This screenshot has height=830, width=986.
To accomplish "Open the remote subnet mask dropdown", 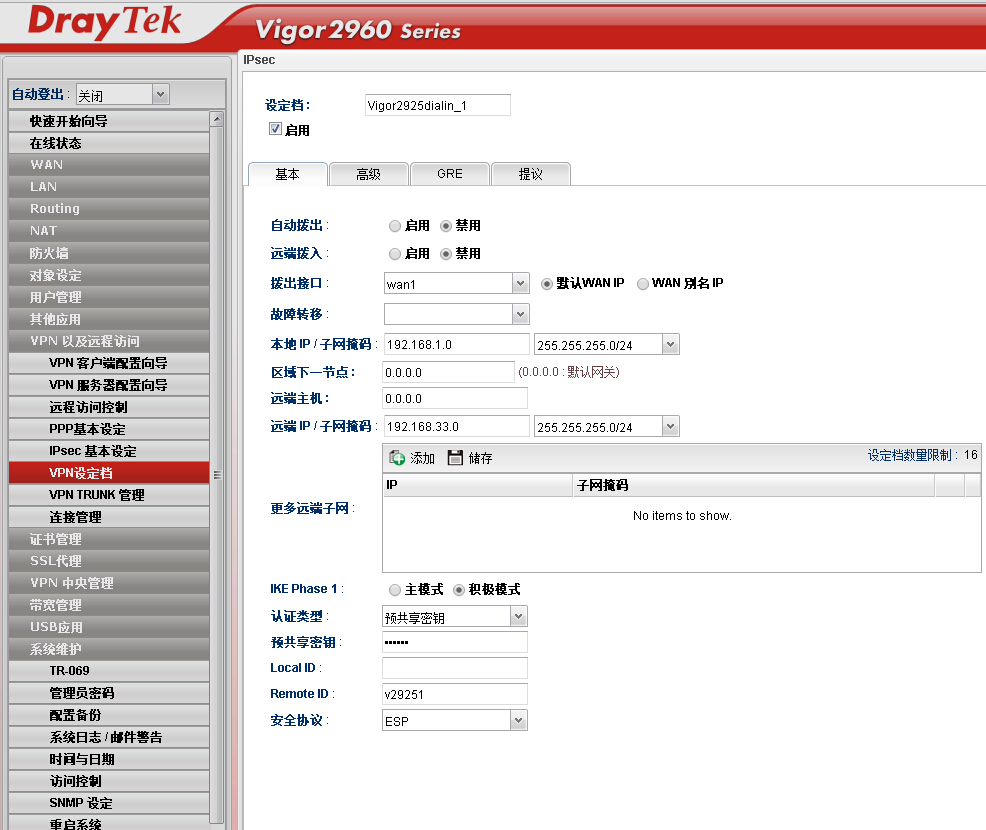I will click(670, 426).
